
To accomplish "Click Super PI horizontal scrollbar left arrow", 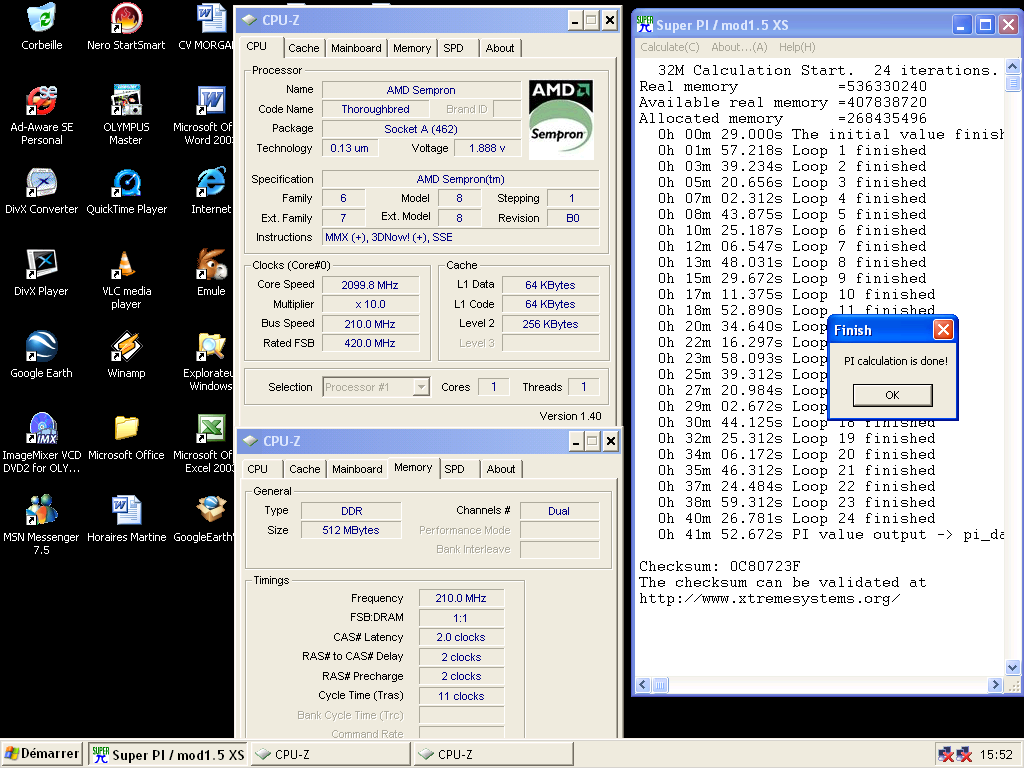I will (x=643, y=684).
